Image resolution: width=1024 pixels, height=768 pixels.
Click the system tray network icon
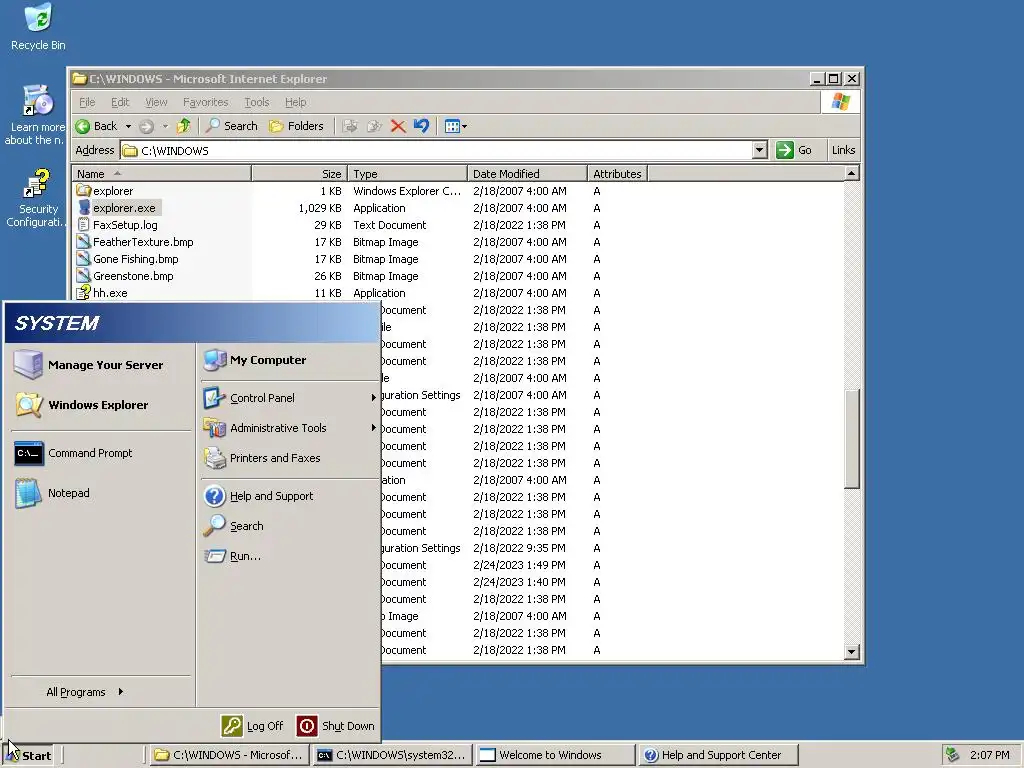[952, 755]
